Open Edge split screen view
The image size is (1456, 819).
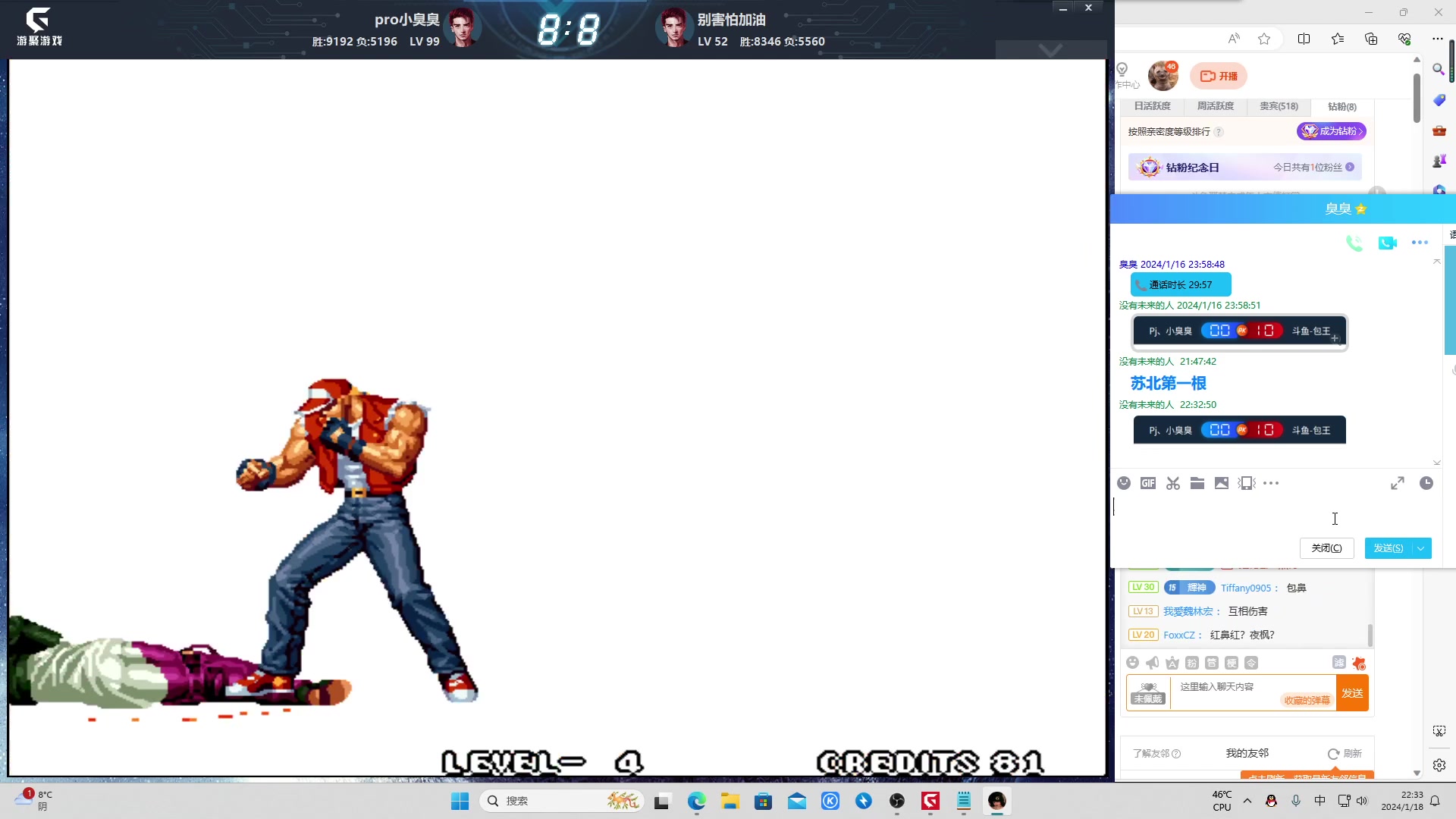pyautogui.click(x=1304, y=39)
